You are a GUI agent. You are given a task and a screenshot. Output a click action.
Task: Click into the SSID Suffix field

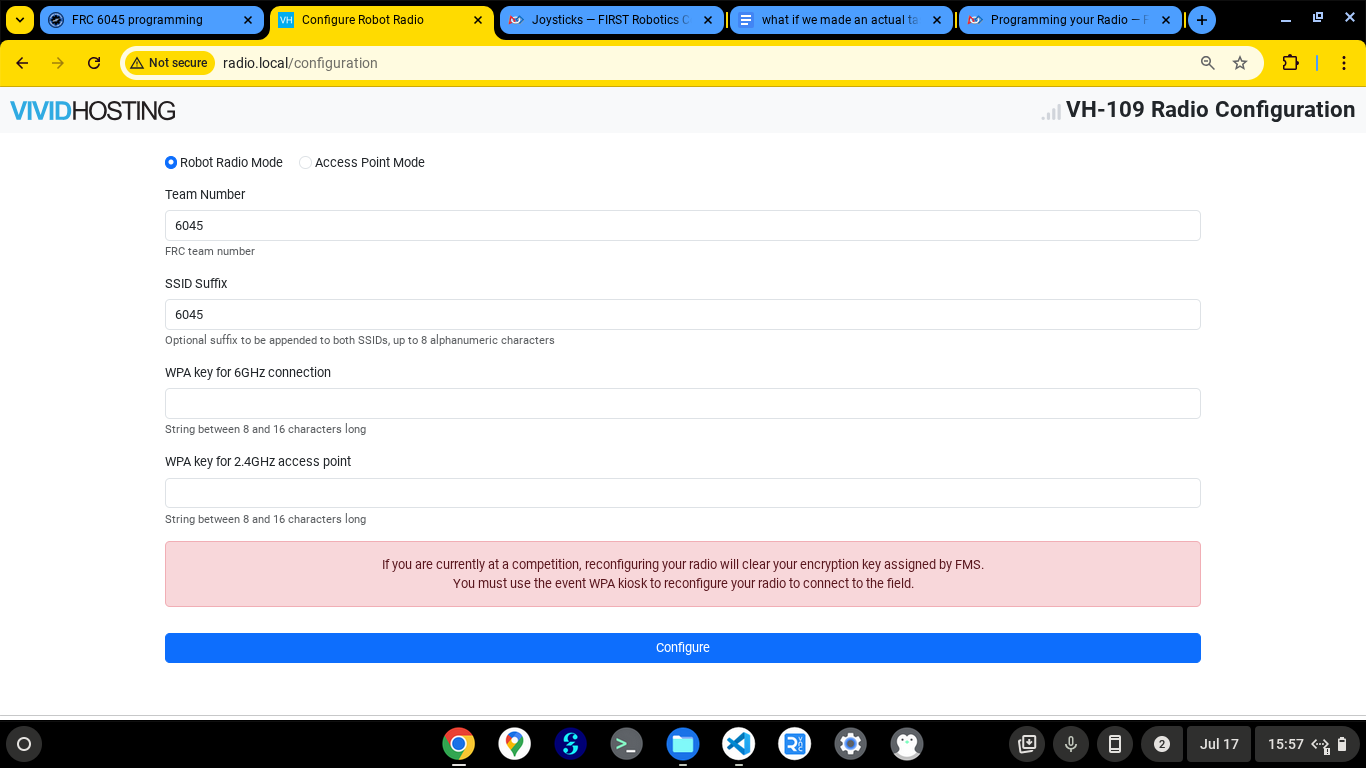683,315
